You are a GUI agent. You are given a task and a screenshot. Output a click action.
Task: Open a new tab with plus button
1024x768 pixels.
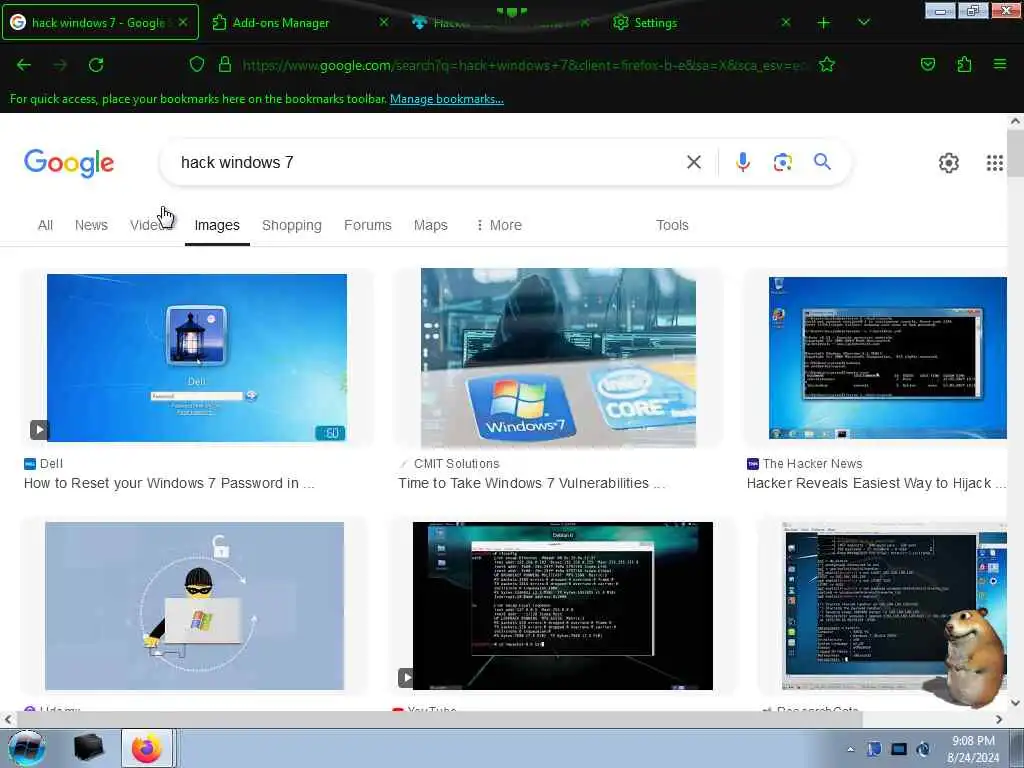824,23
